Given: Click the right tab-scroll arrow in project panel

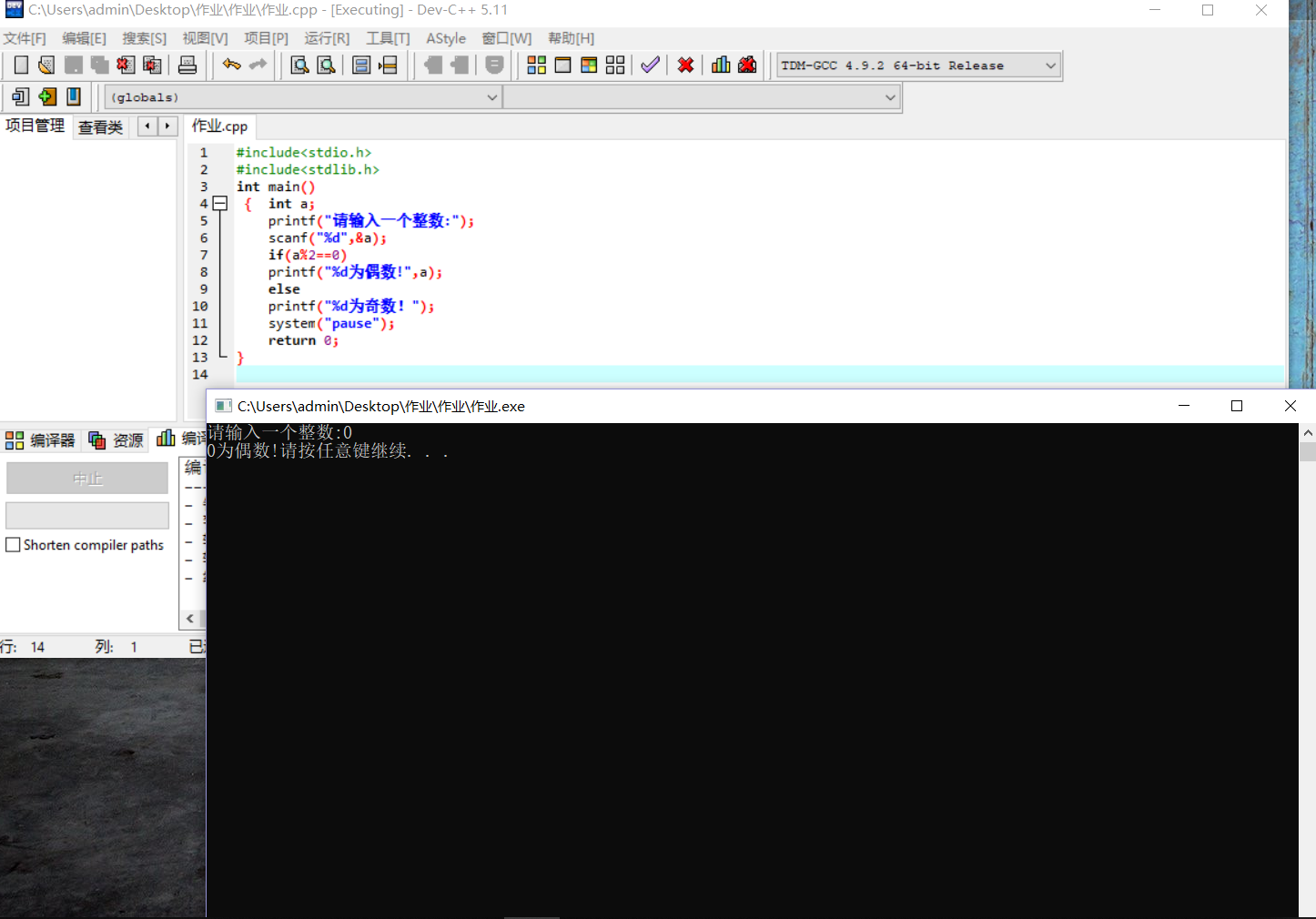Looking at the screenshot, I should coord(167,126).
